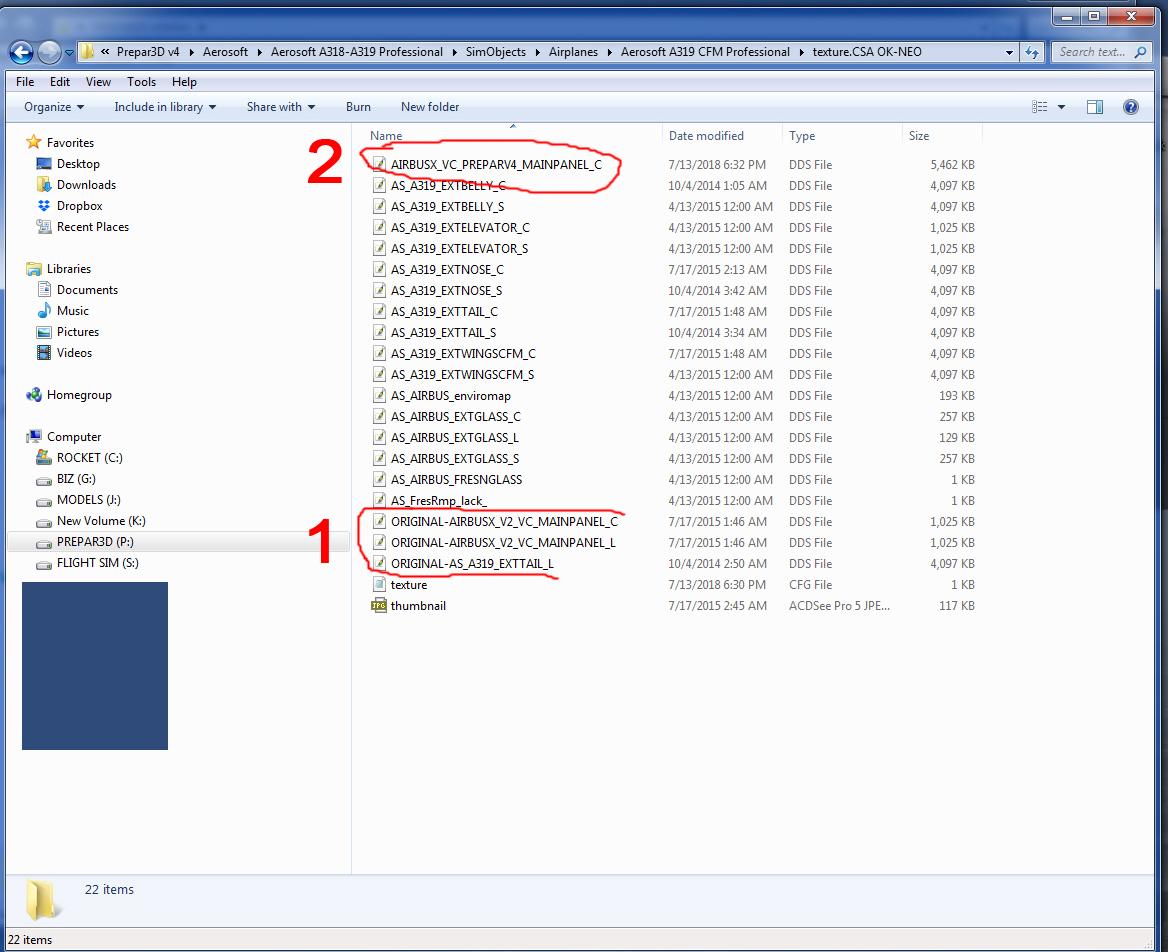Select file AIRBUSX_VC_PREPARV4_MAINPANEL_C

pos(496,165)
